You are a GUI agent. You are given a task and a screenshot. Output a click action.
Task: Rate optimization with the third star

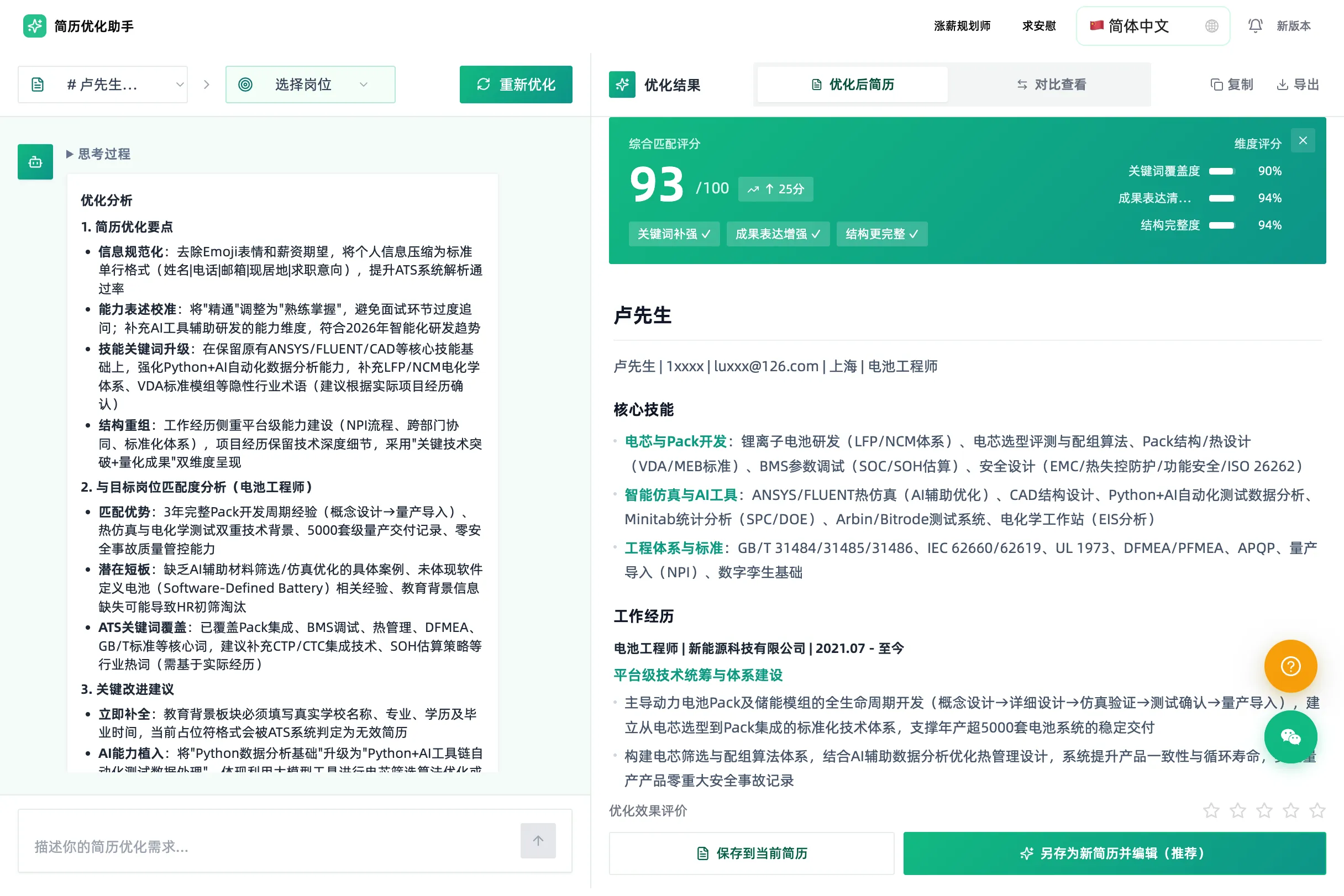click(1264, 810)
